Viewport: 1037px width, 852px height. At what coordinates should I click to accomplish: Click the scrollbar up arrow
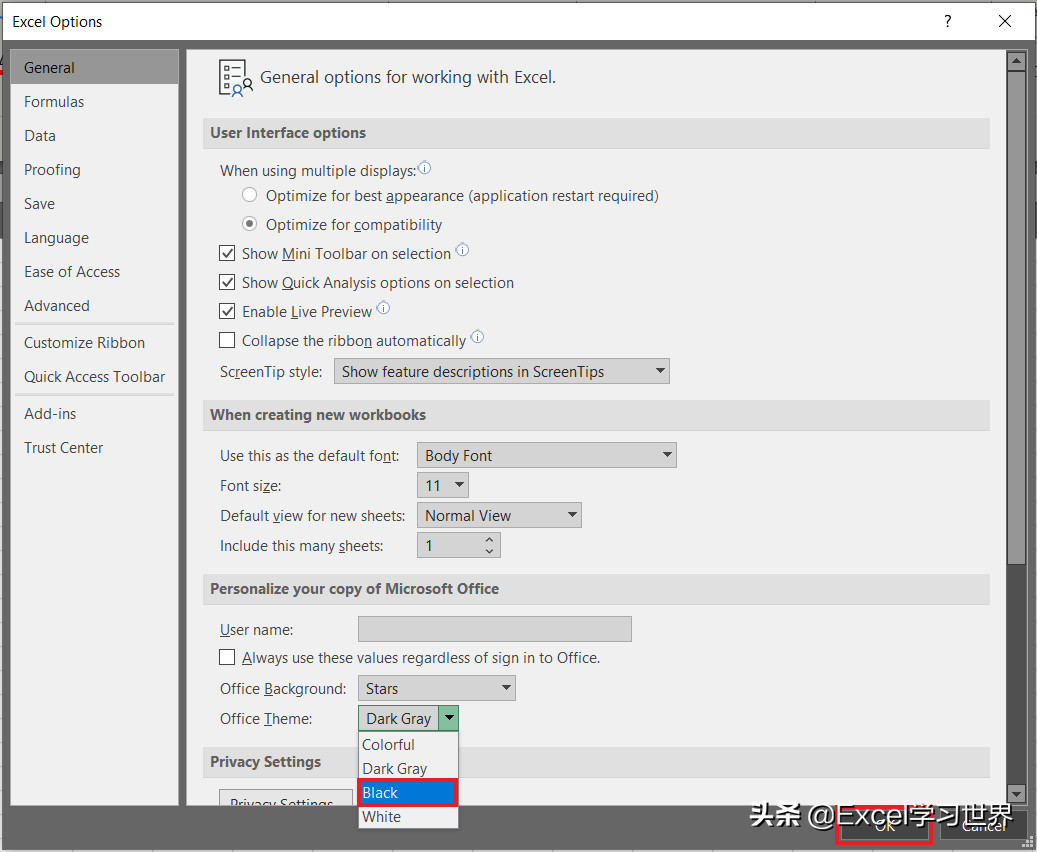click(1016, 61)
